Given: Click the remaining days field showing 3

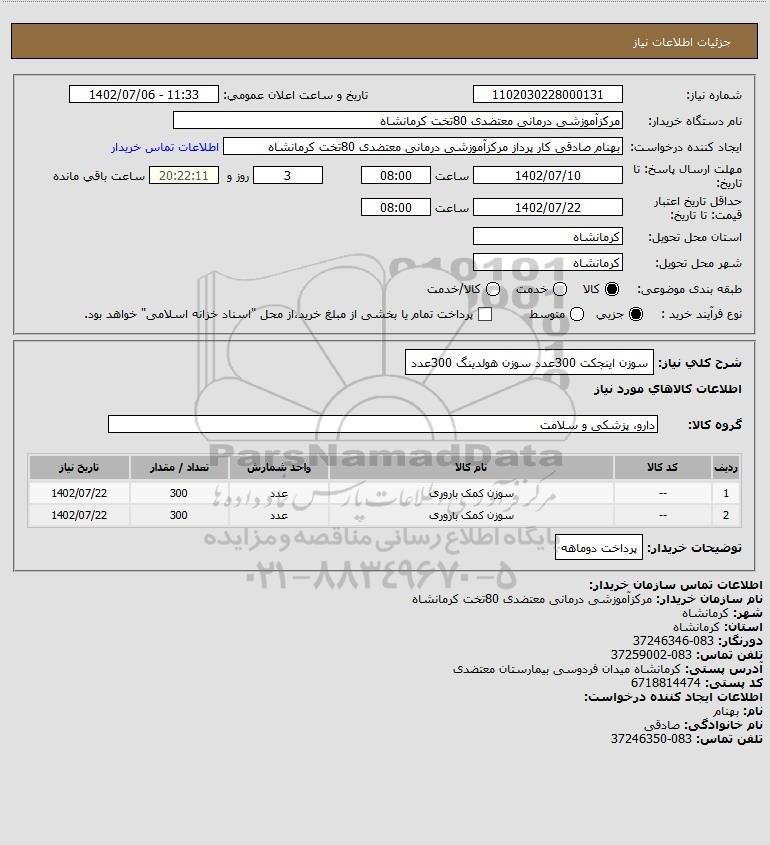Looking at the screenshot, I should (x=288, y=175).
